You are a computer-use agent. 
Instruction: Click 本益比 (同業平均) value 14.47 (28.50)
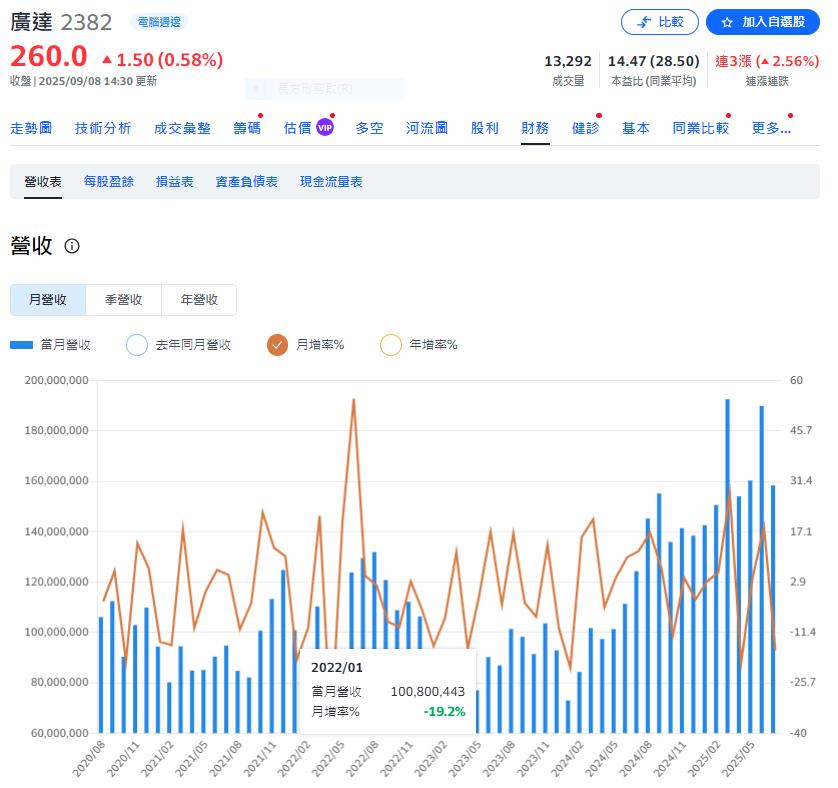[x=654, y=61]
